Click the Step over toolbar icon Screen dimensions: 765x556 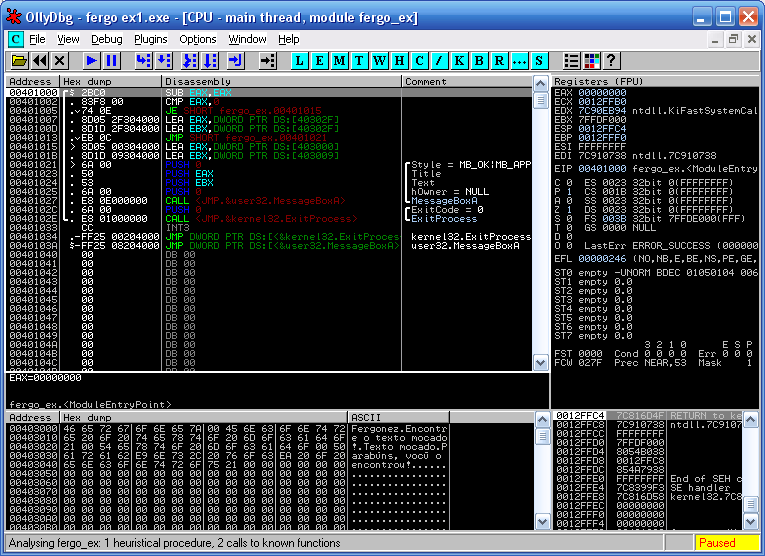163,61
